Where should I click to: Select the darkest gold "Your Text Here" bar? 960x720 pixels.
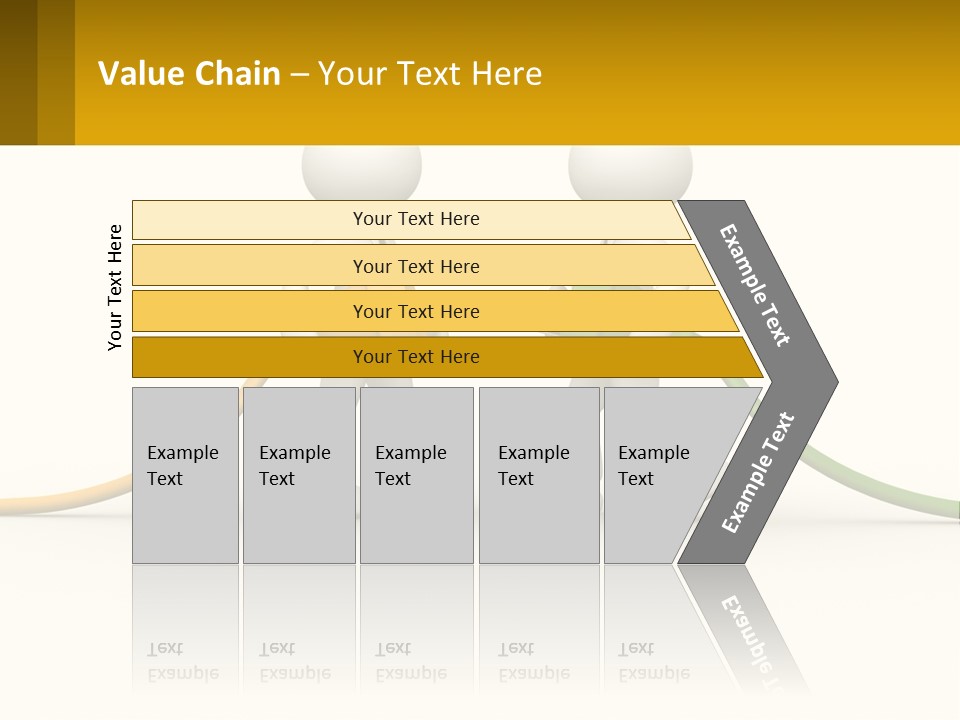click(x=415, y=357)
